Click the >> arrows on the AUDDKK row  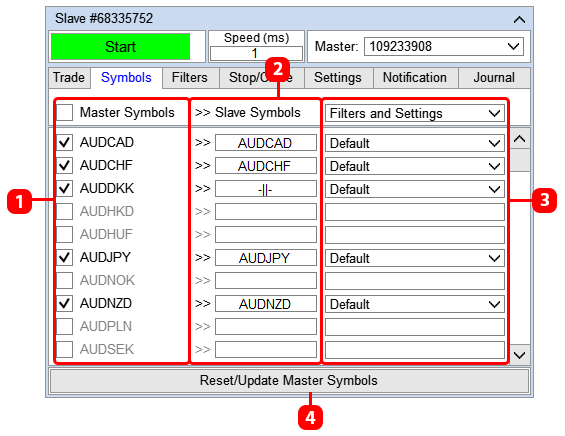[203, 188]
